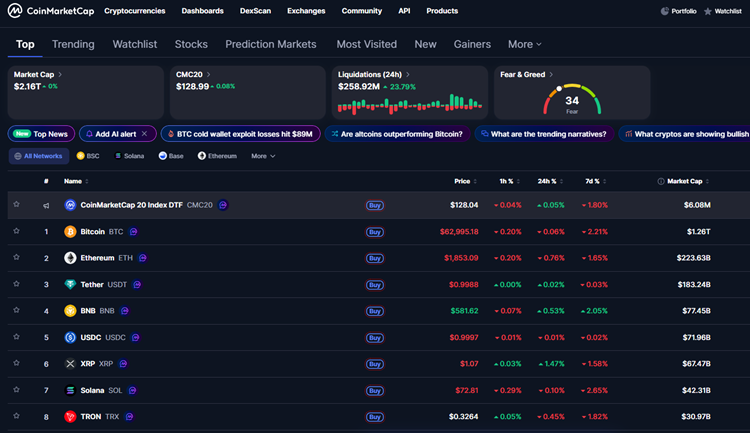Click the Market Cap info icon
The height and width of the screenshot is (433, 750).
tap(661, 181)
